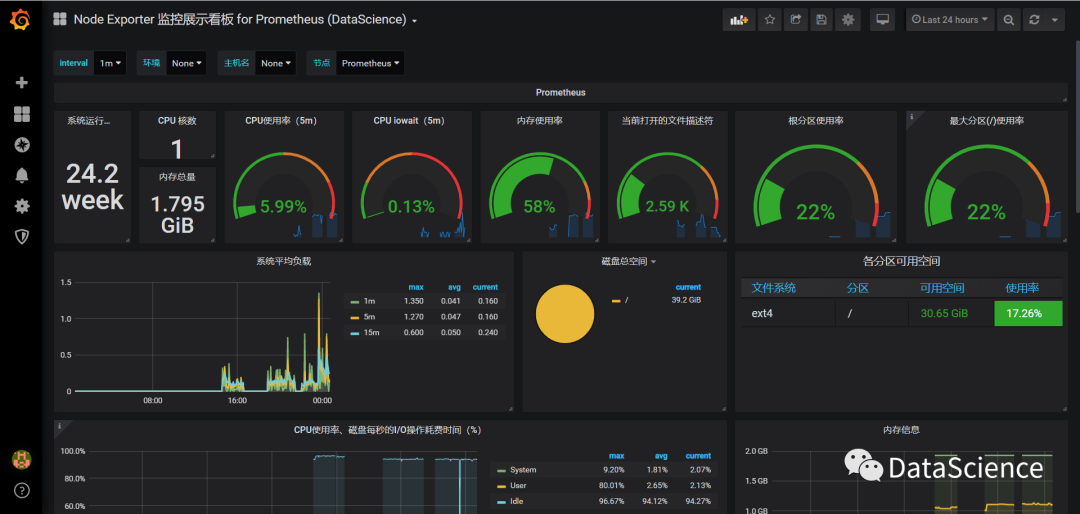Viewport: 1080px width, 514px height.
Task: Toggle the 1m series in load legend
Action: point(370,301)
